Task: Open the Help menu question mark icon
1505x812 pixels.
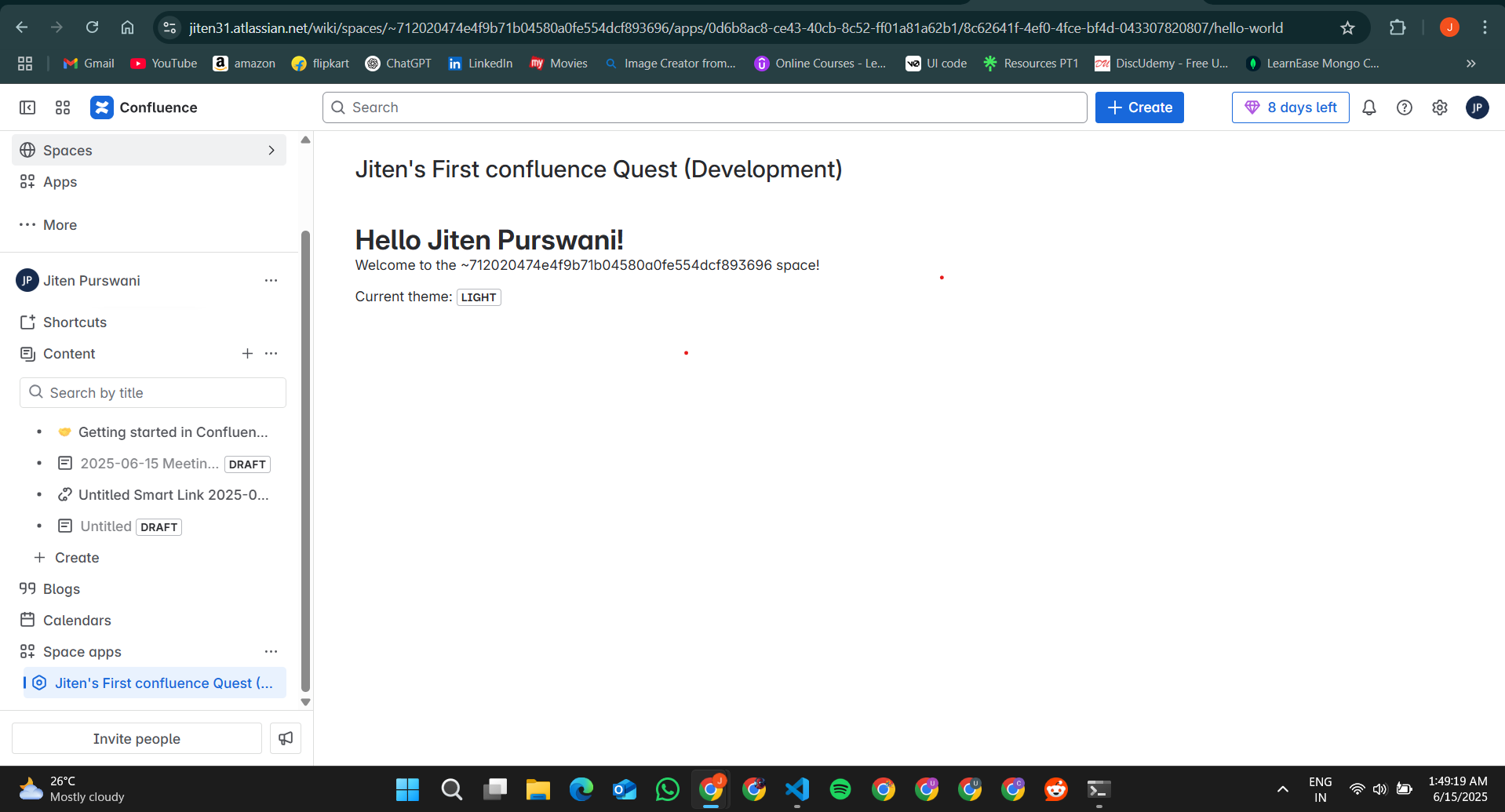Action: pyautogui.click(x=1405, y=107)
